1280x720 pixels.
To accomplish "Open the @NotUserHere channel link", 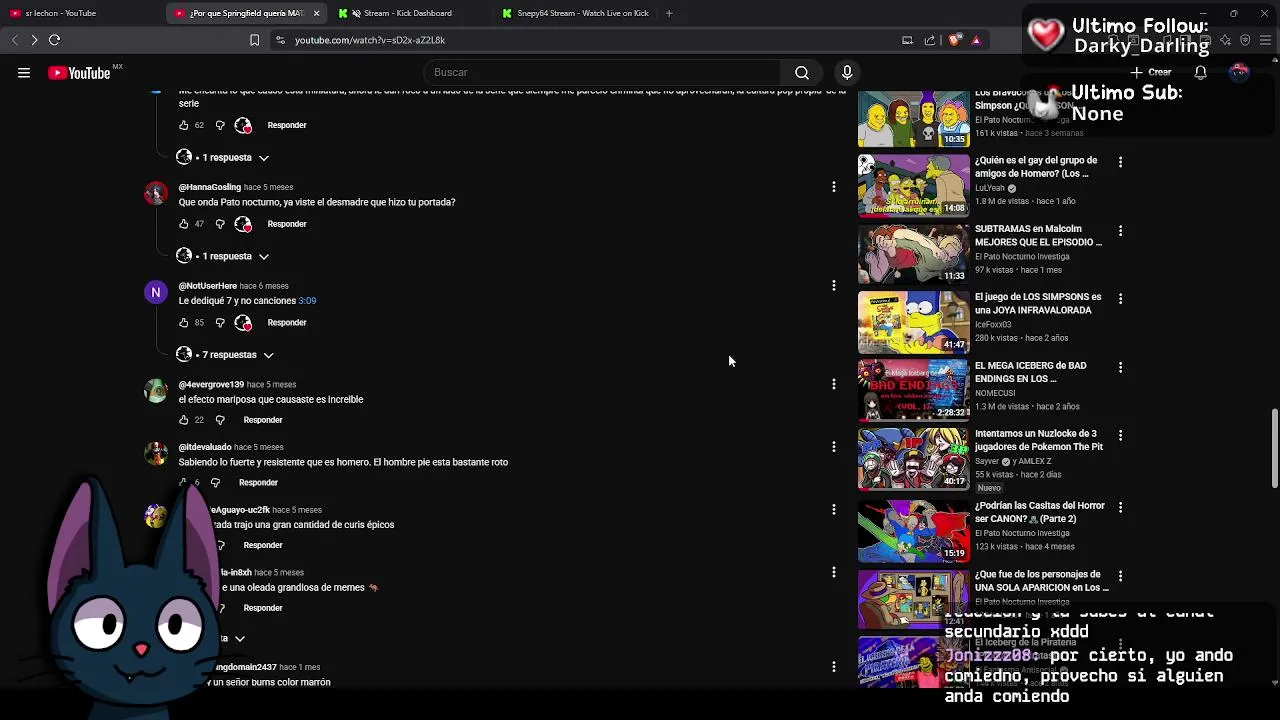I will click(208, 286).
